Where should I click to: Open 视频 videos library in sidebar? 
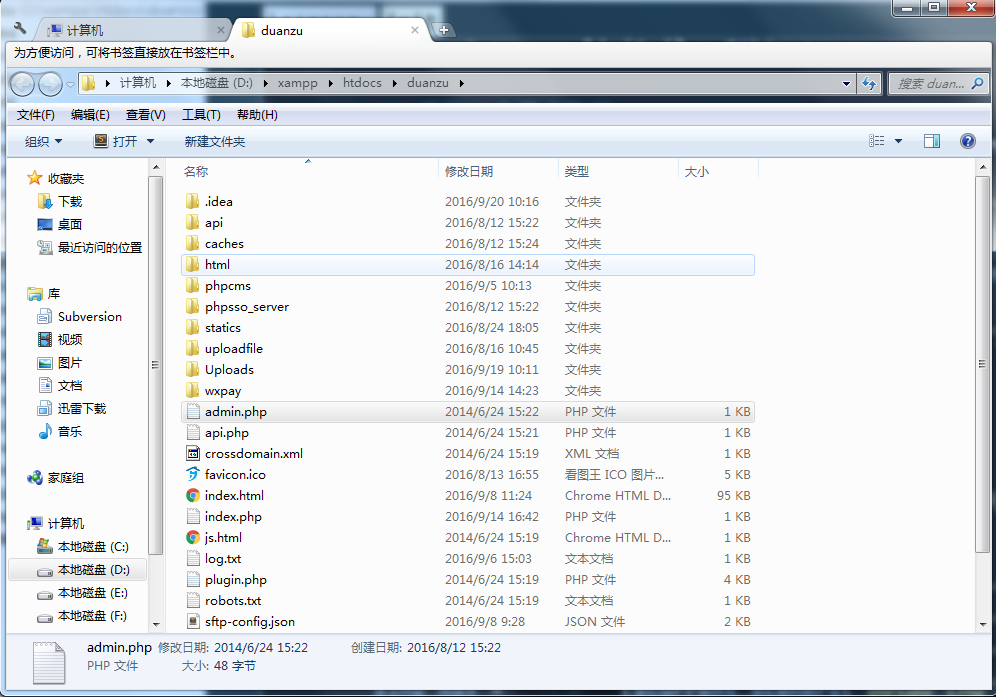(x=60, y=339)
